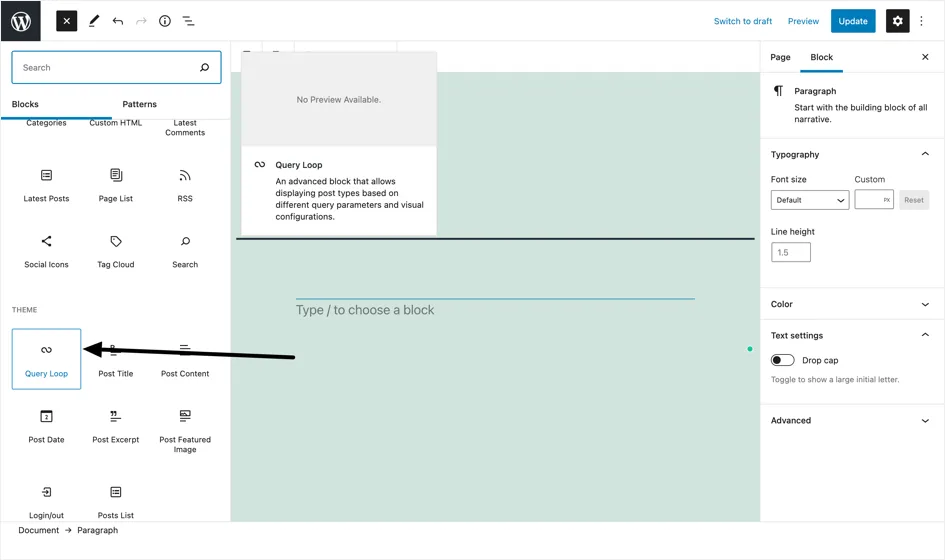Insert the Post Featured Image block
945x560 pixels.
[185, 429]
